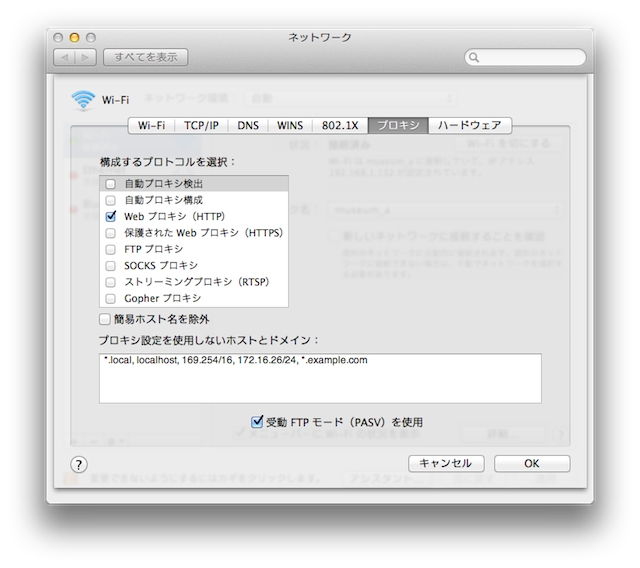Click the proxy bypass hosts text field
This screenshot has width=640, height=568.
[x=320, y=378]
